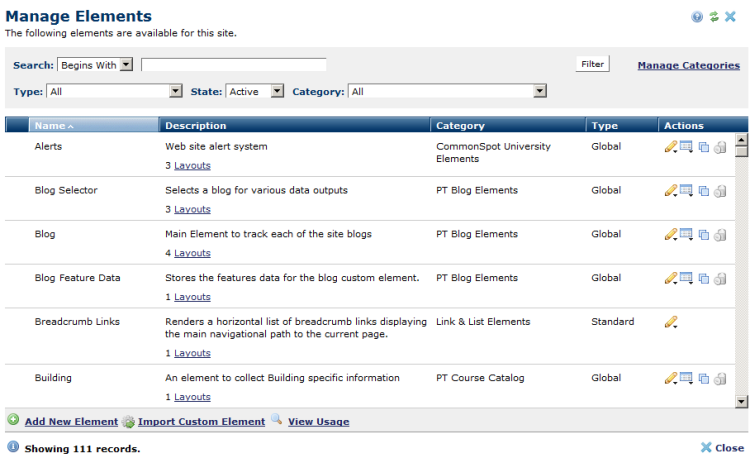750x458 pixels.
Task: Click the lock icon for Alerts element
Action: point(720,147)
